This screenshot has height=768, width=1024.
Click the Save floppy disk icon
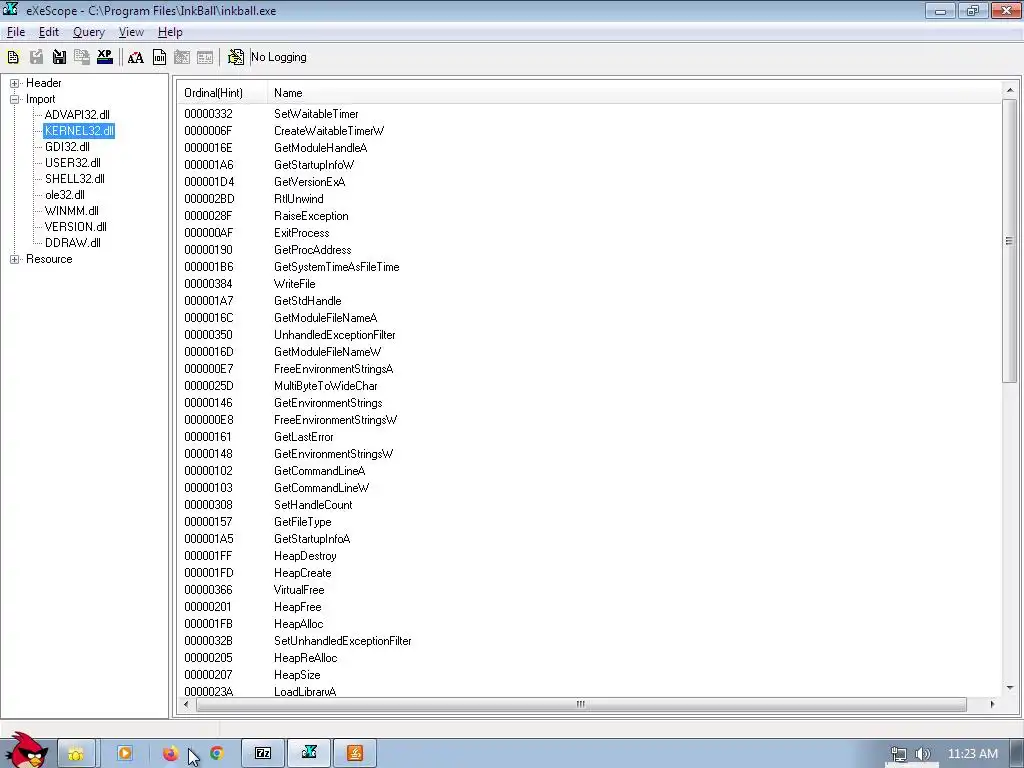(x=59, y=57)
